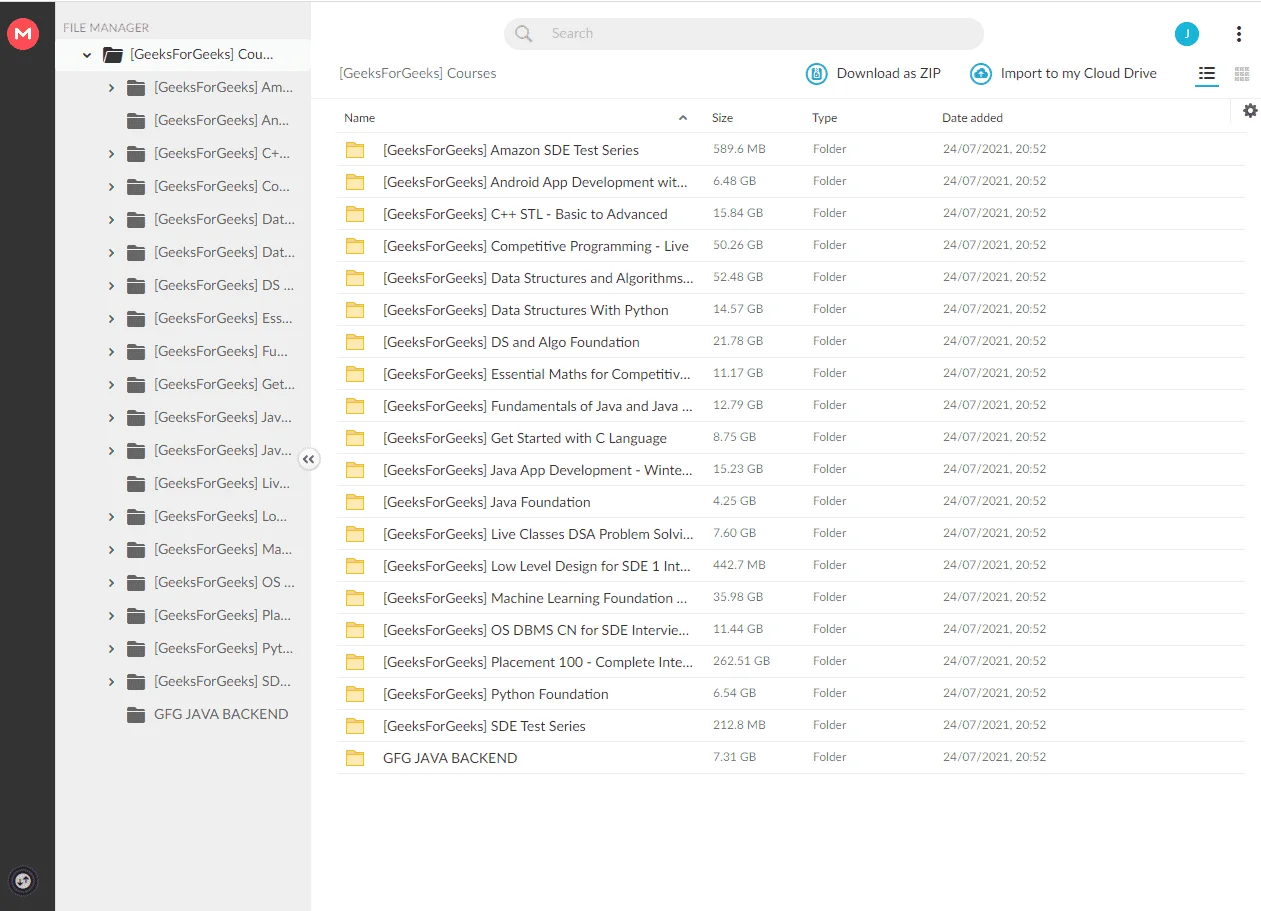Click folder icon of Low Level Design row
The height and width of the screenshot is (911, 1261).
click(355, 566)
